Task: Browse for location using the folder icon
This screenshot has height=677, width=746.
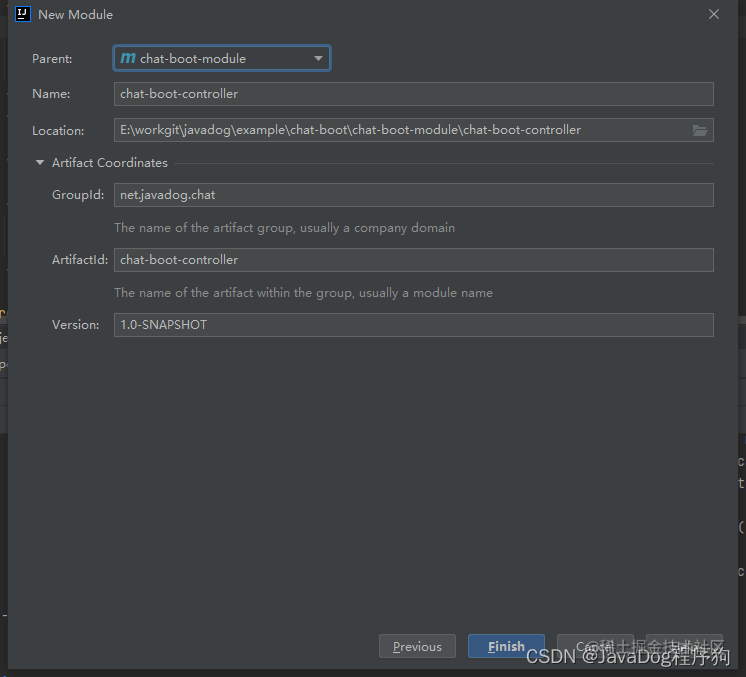Action: coord(700,130)
